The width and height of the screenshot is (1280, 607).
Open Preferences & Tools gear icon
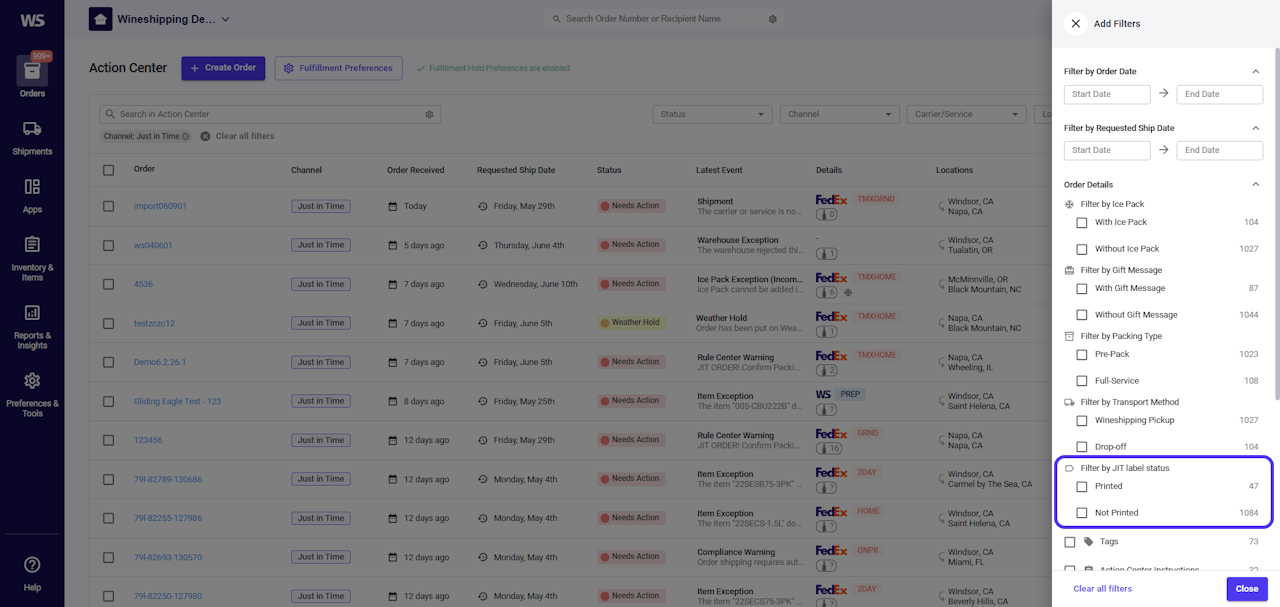pyautogui.click(x=32, y=393)
